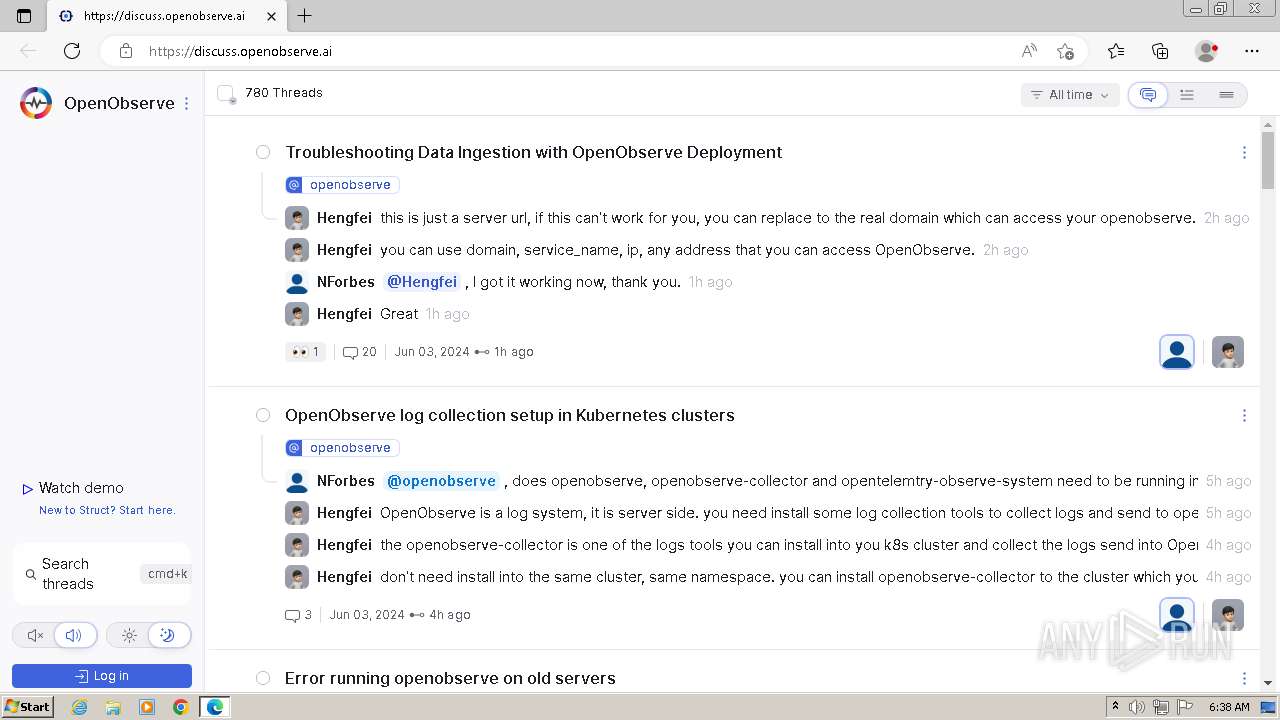1280x720 pixels.
Task: Click the taskbar volume tray icon
Action: (x=1139, y=707)
